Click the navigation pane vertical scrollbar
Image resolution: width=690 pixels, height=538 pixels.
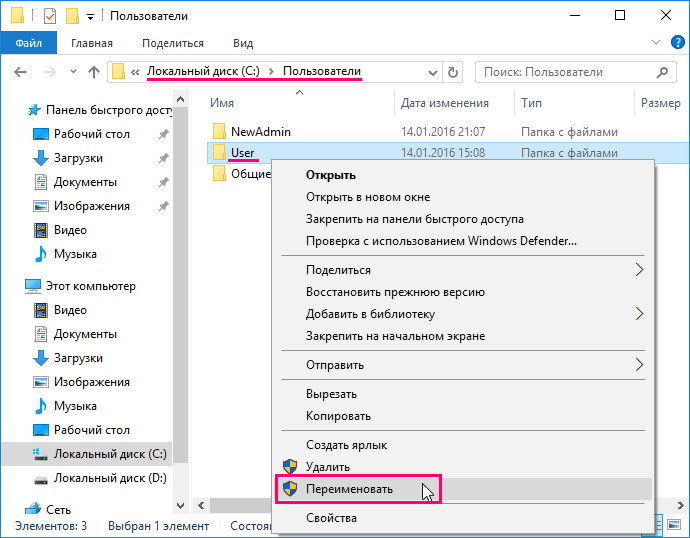[x=180, y=300]
